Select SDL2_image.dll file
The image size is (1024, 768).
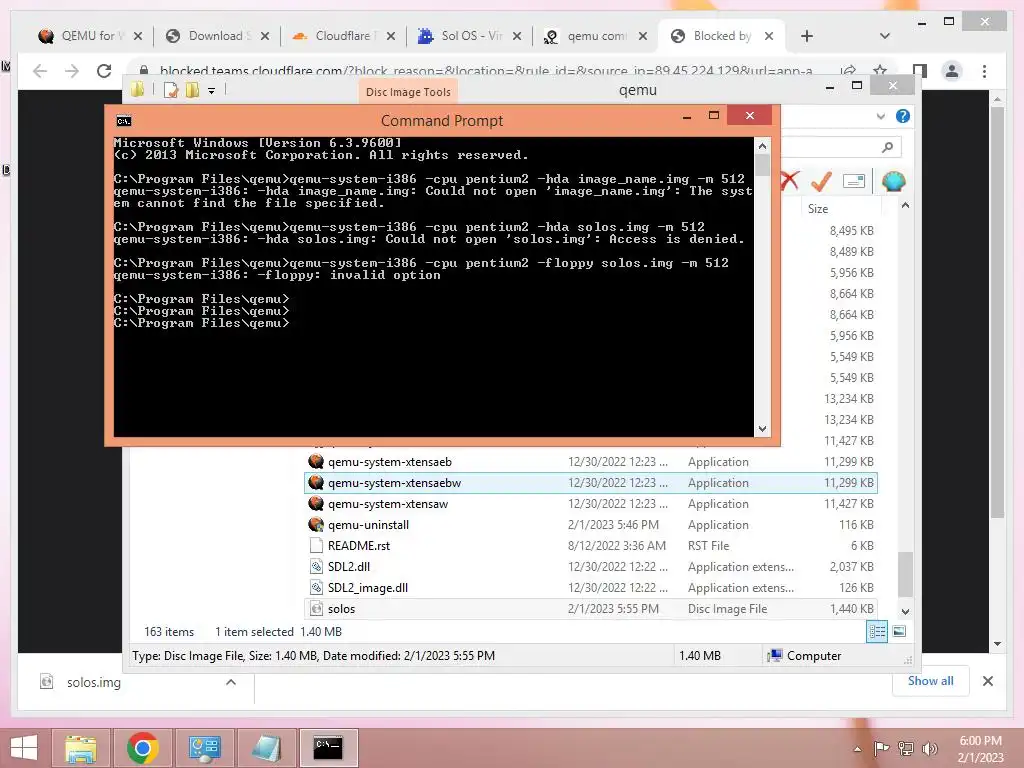tap(590, 587)
